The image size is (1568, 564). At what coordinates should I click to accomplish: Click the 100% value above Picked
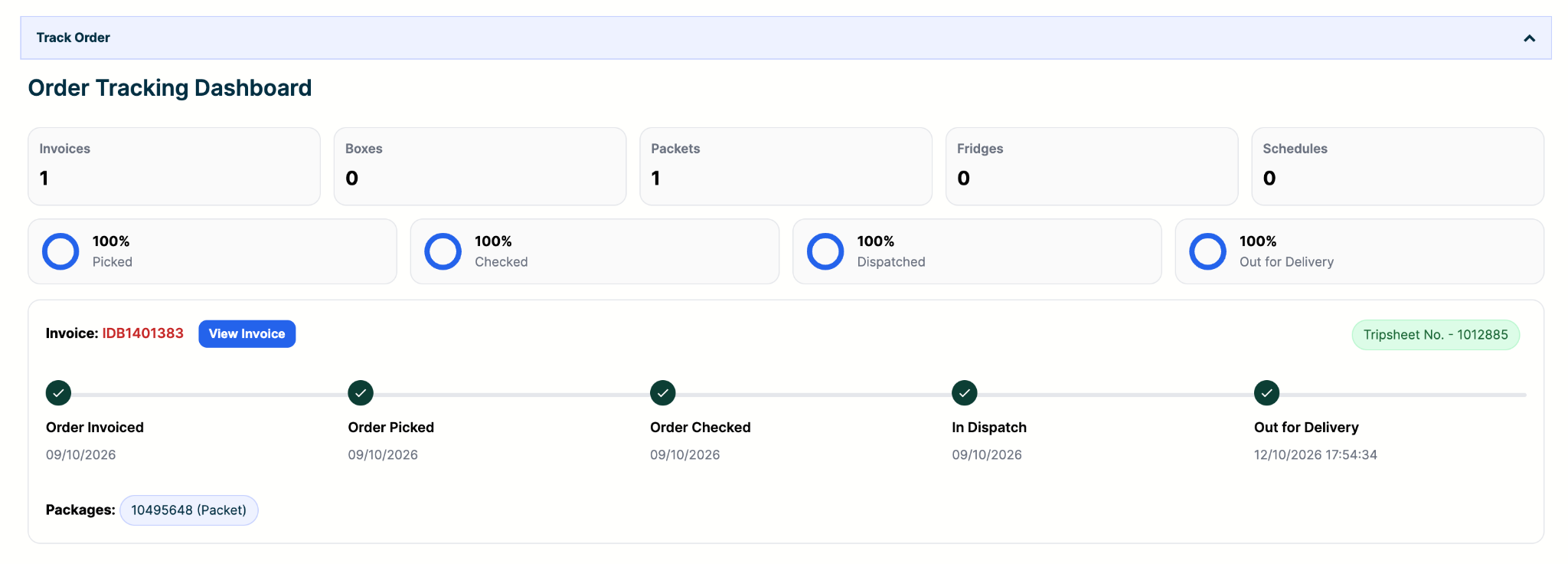pyautogui.click(x=111, y=241)
